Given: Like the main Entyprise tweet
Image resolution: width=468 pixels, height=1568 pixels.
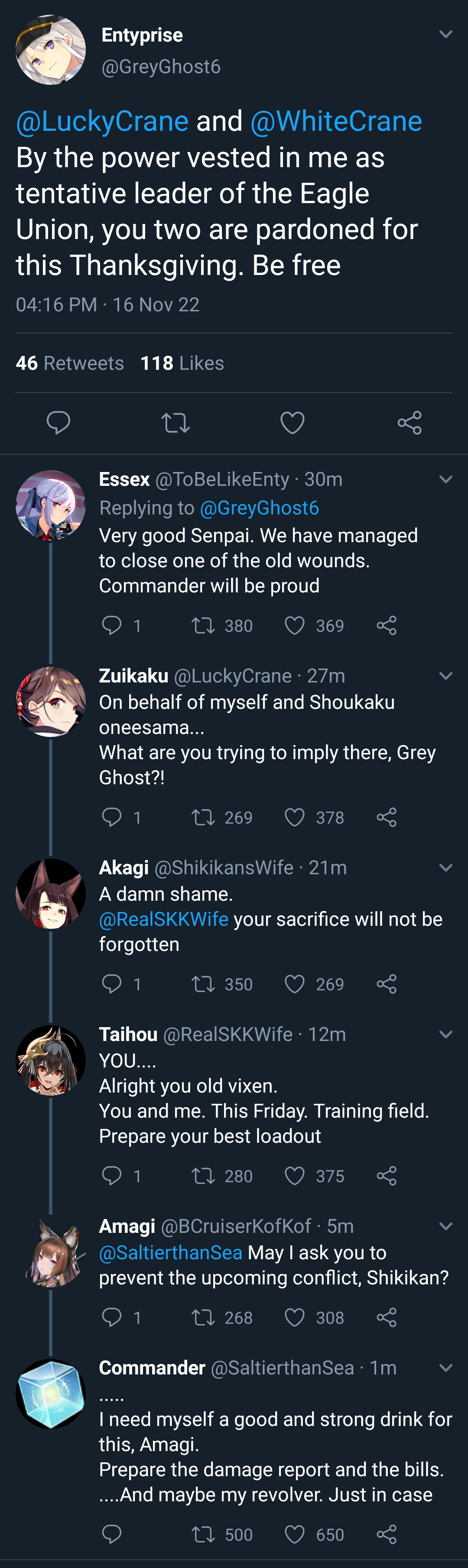Looking at the screenshot, I should click(x=292, y=423).
